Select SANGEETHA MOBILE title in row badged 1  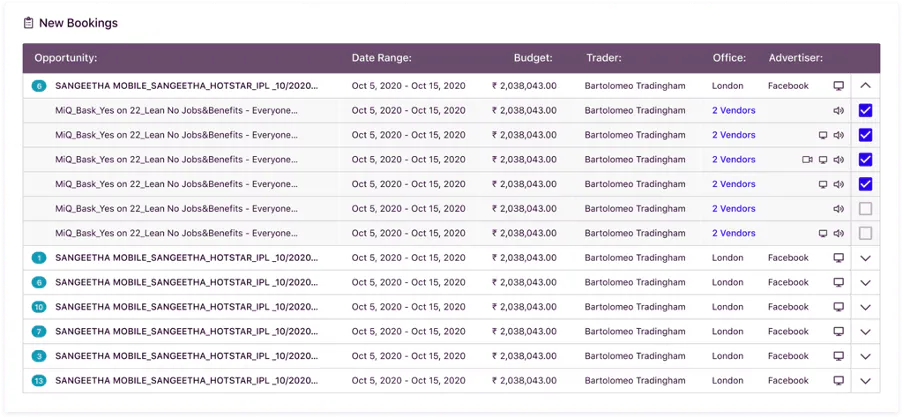[x=186, y=258]
